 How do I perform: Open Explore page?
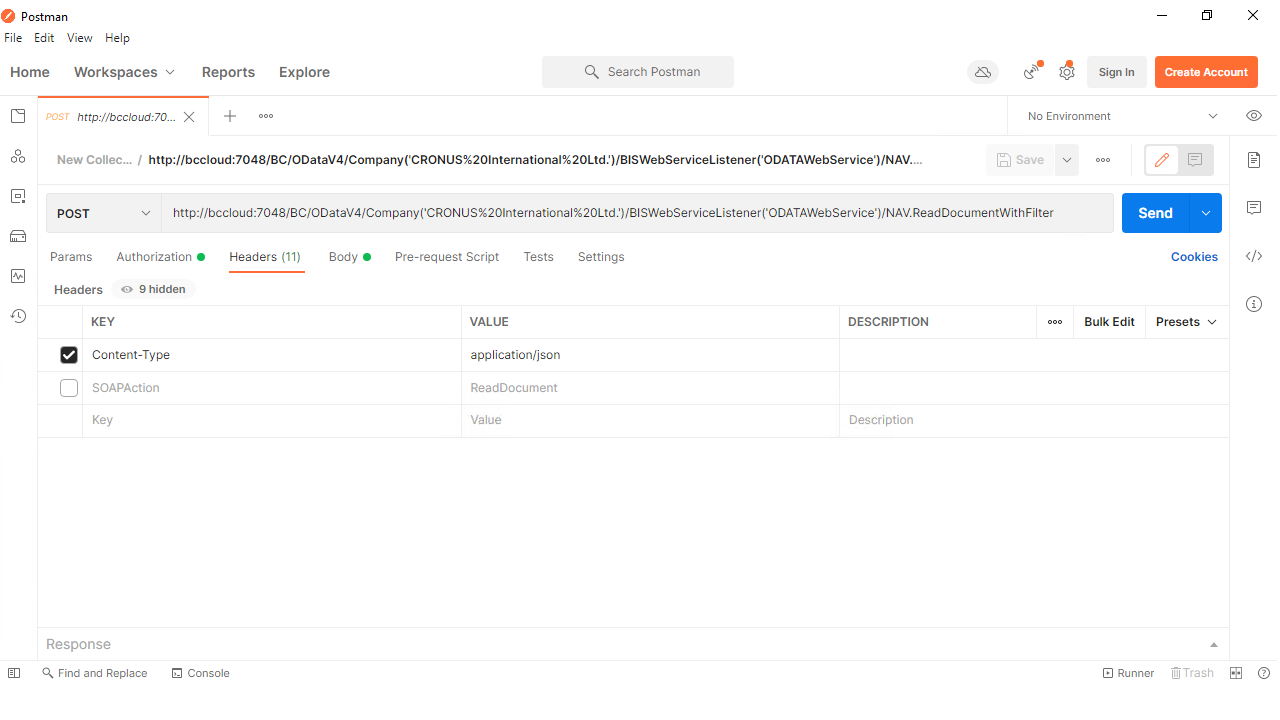(304, 72)
